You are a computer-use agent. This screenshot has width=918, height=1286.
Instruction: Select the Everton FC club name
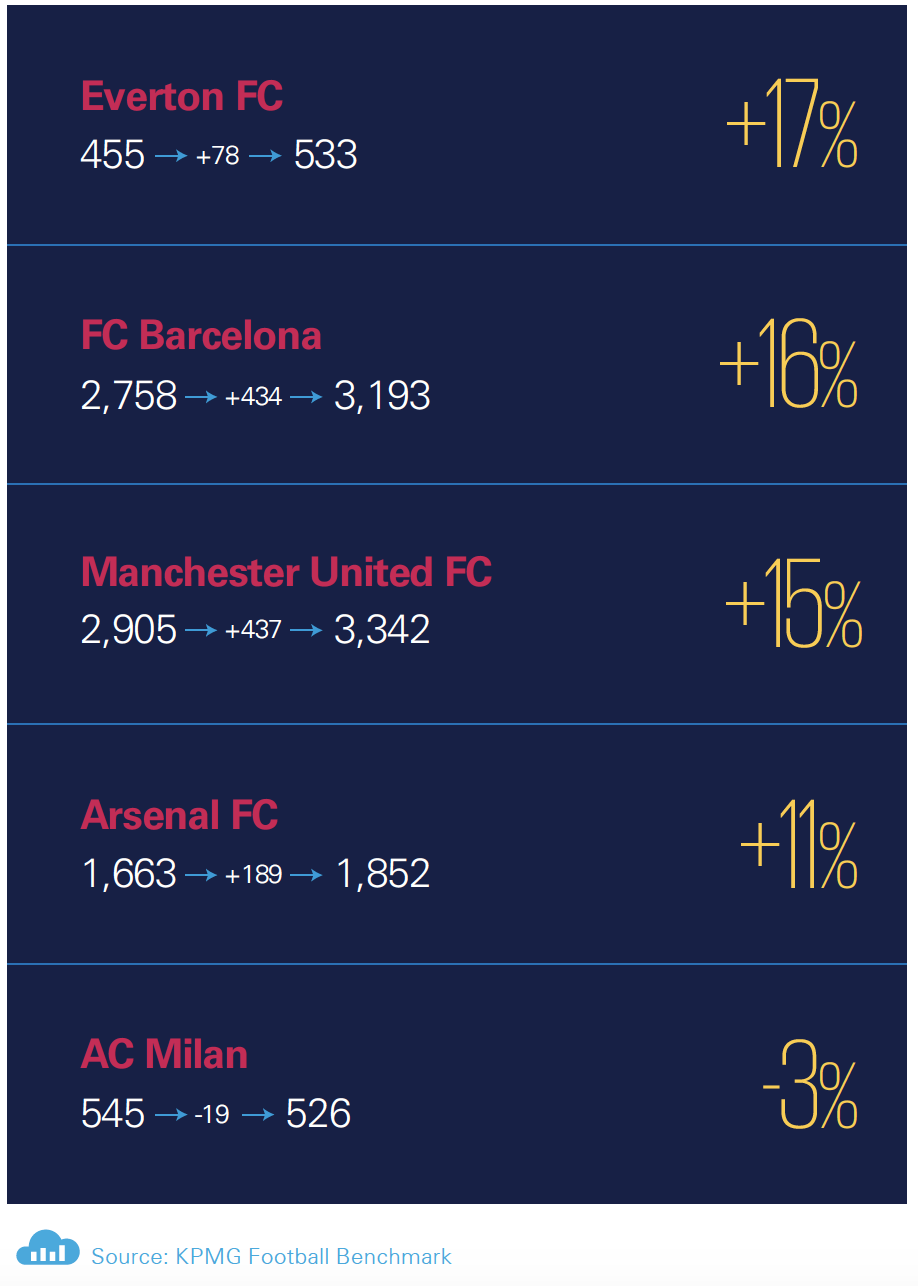pyautogui.click(x=182, y=97)
